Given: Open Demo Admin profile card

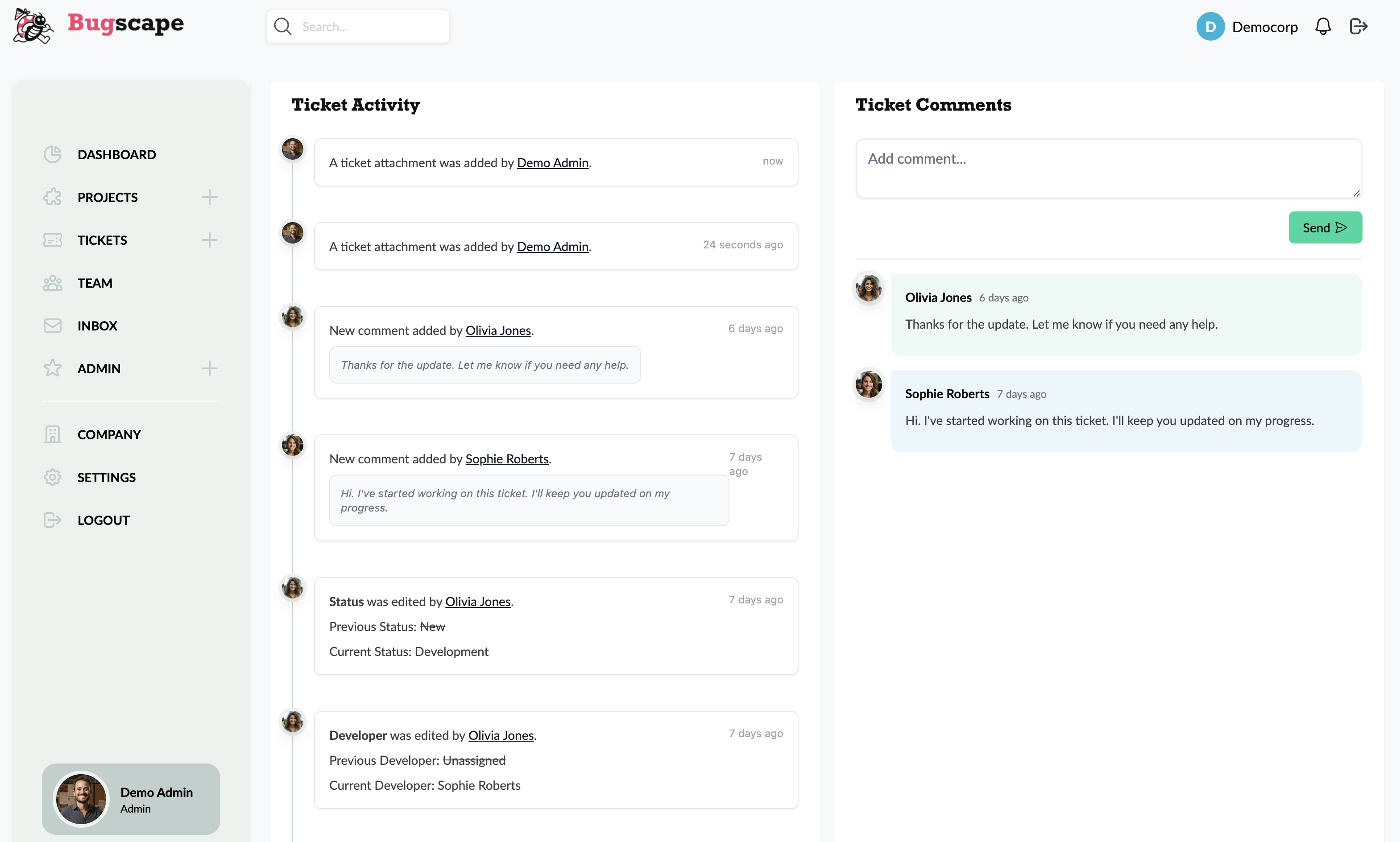Looking at the screenshot, I should pyautogui.click(x=131, y=799).
